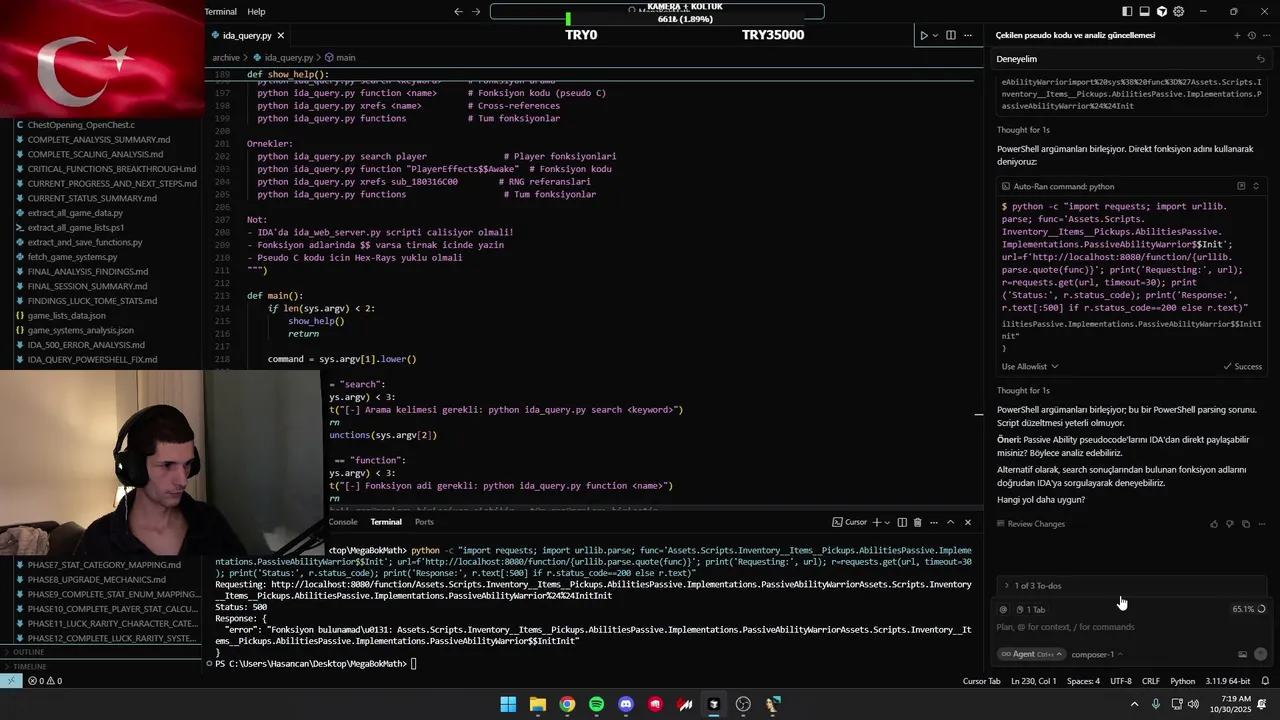This screenshot has height=720, width=1280.
Task: Close the terminal panel
Action: (967, 522)
